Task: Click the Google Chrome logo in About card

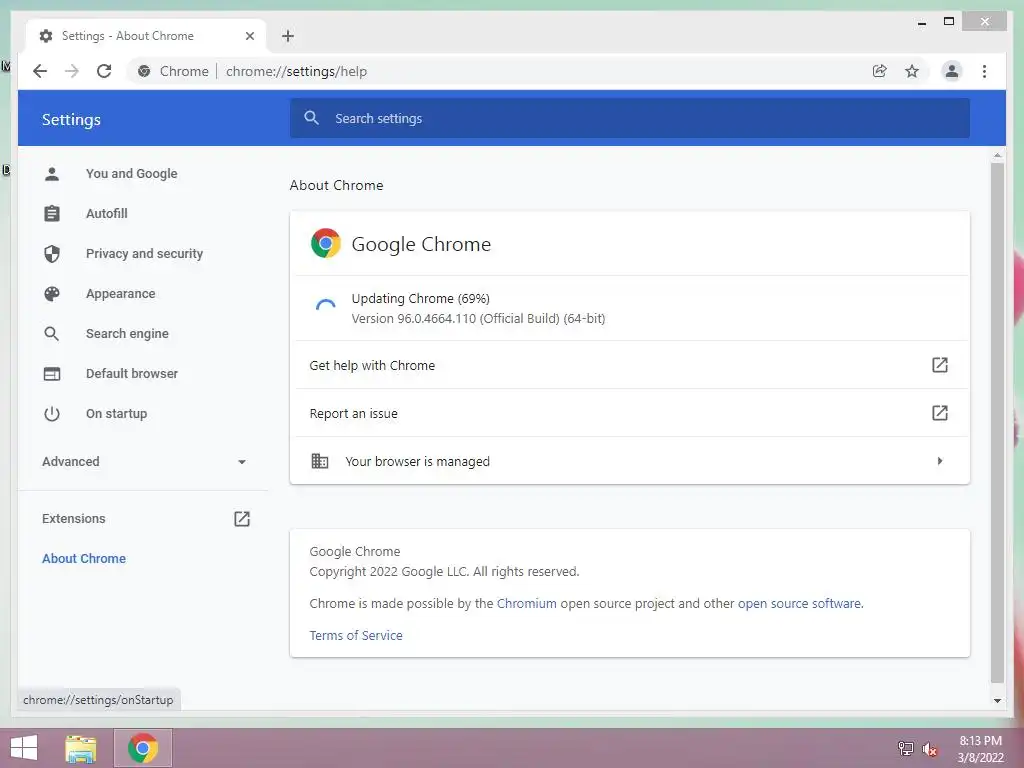Action: click(325, 244)
